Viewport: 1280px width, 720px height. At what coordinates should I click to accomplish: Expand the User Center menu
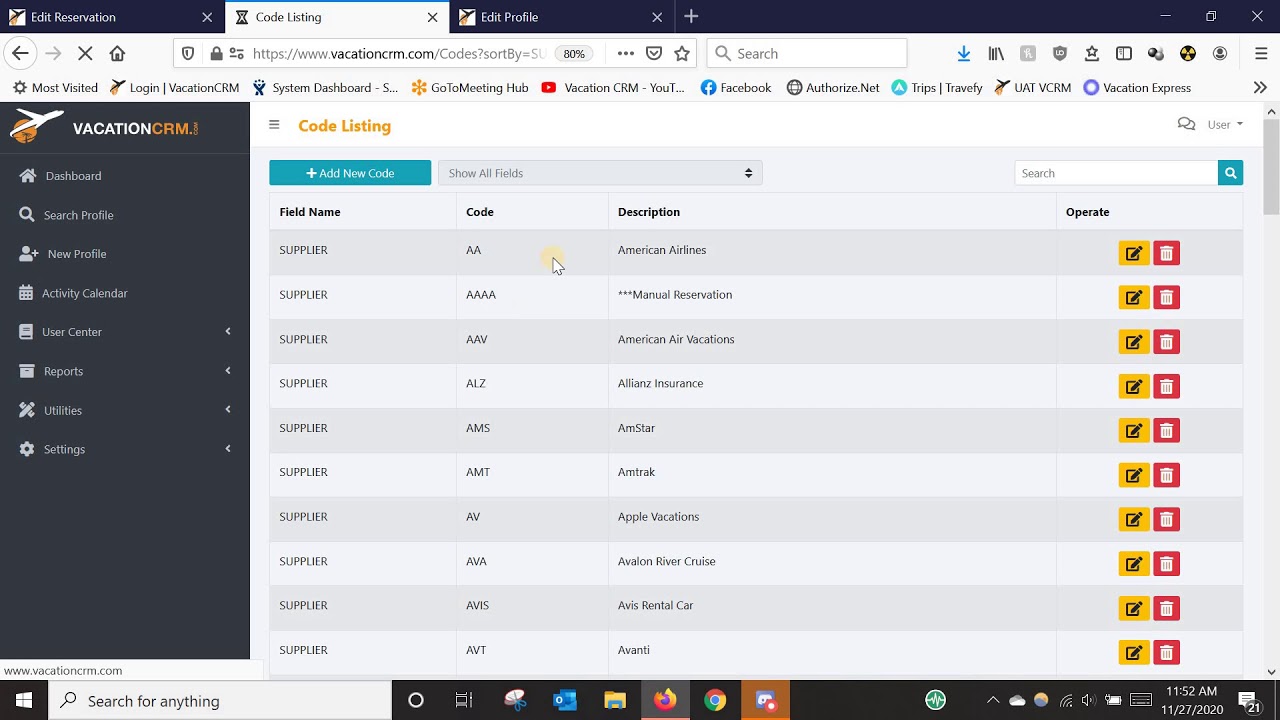(x=124, y=332)
